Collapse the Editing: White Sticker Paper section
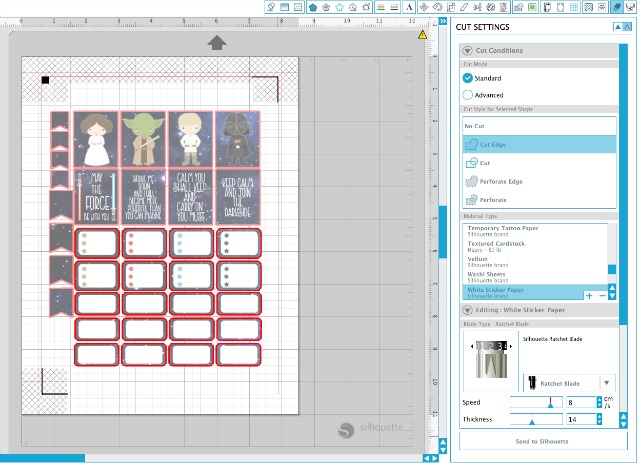Screen dimensions: 640x463 (467, 310)
